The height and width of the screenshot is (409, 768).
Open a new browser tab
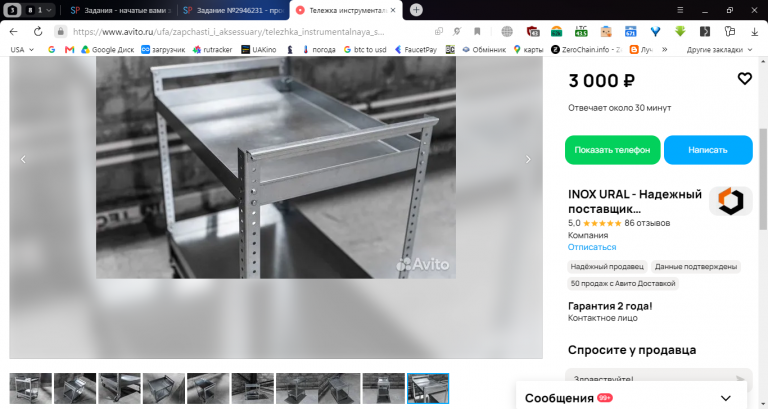416,10
